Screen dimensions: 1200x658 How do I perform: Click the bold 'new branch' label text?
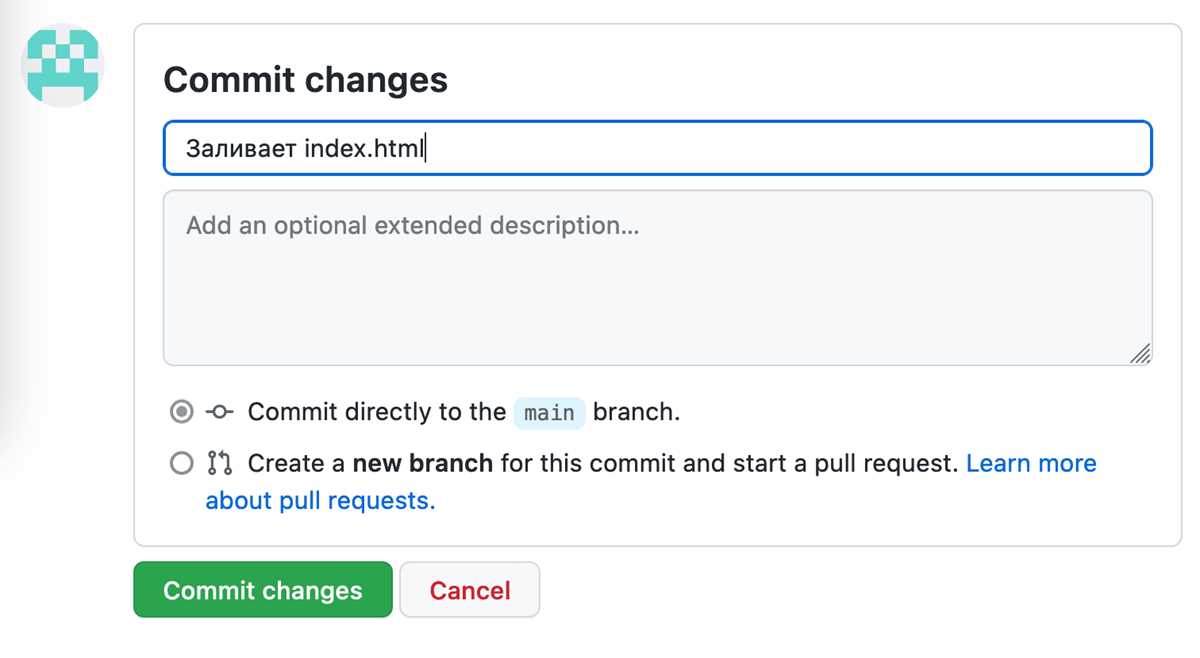[x=423, y=463]
